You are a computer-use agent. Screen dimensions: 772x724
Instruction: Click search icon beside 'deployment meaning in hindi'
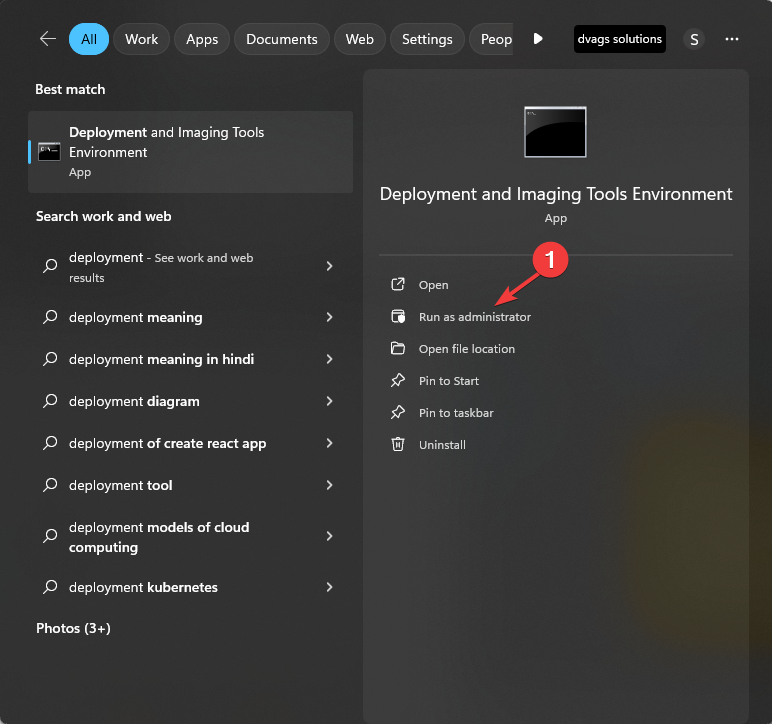(x=50, y=359)
